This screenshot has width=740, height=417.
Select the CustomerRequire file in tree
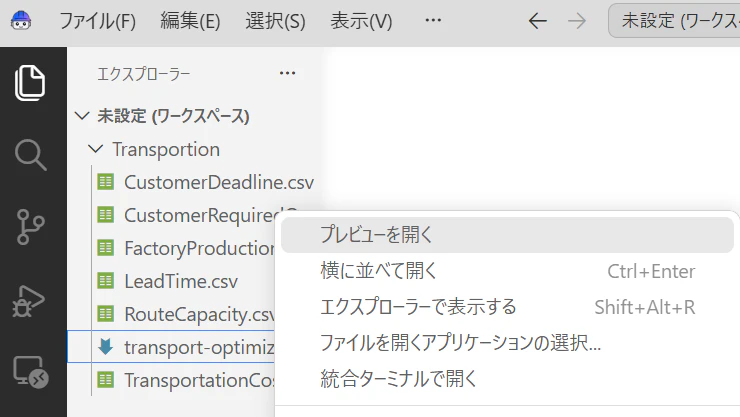(200, 215)
